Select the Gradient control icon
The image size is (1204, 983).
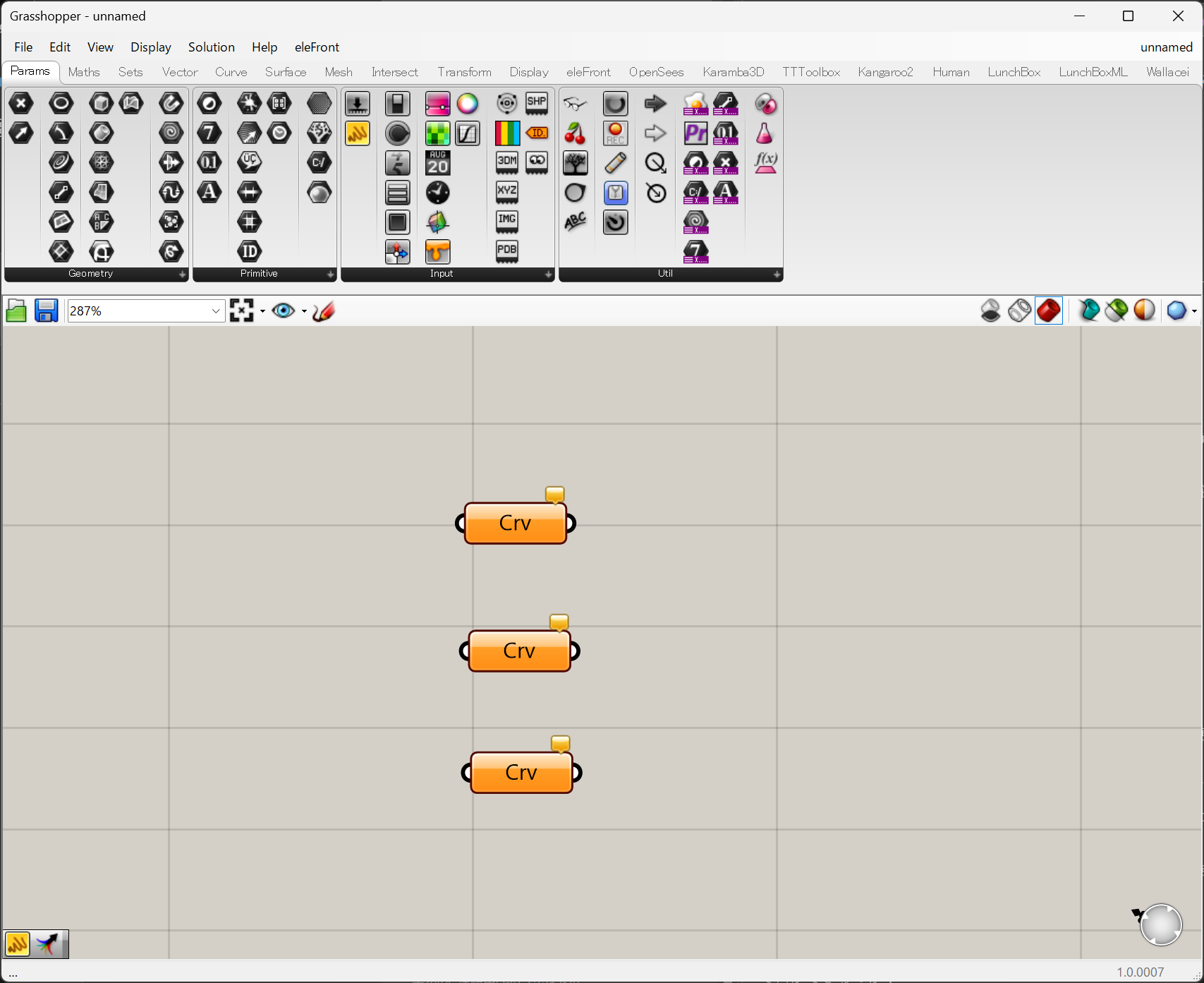point(506,133)
